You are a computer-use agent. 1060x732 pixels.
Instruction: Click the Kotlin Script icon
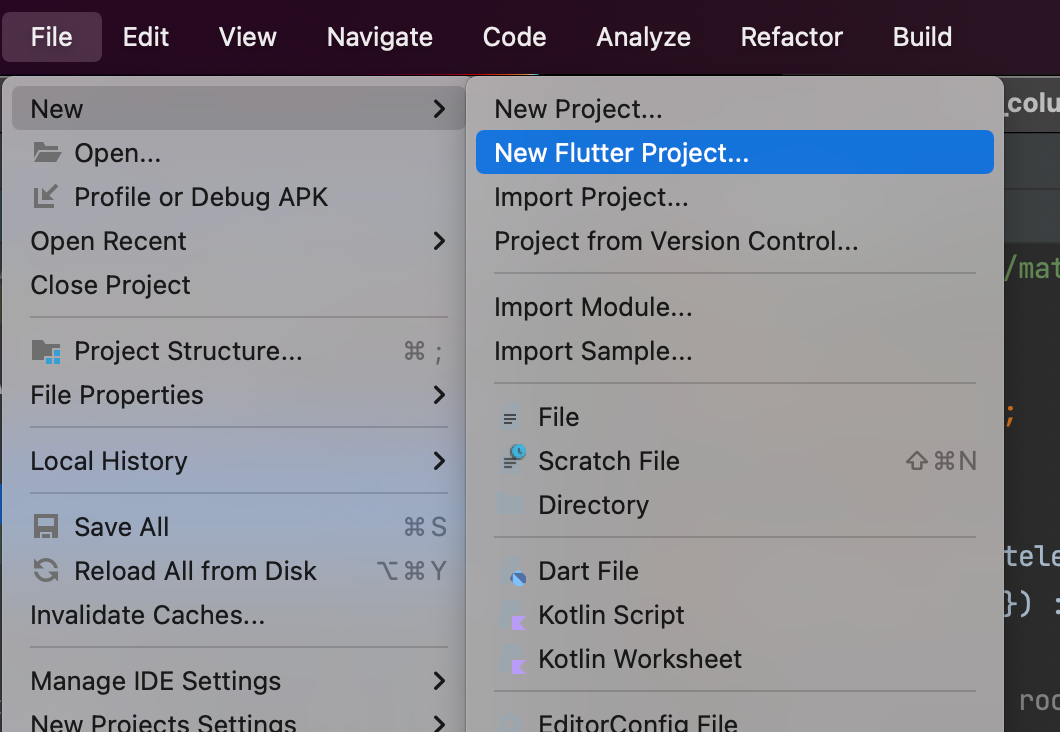tap(514, 616)
